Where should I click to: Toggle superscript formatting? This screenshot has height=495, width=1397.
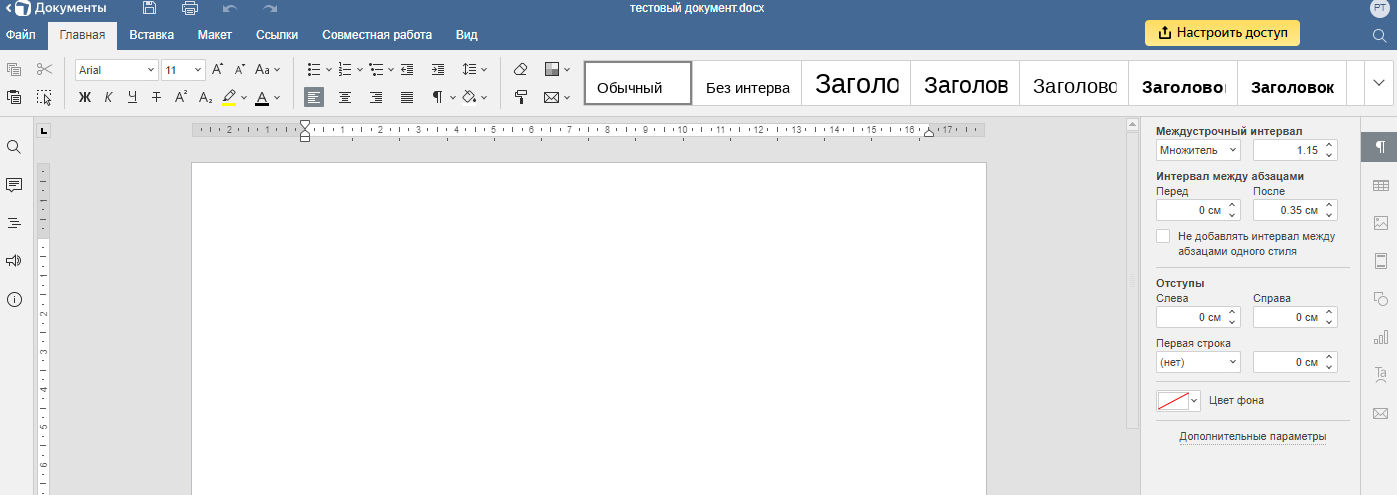[x=181, y=97]
